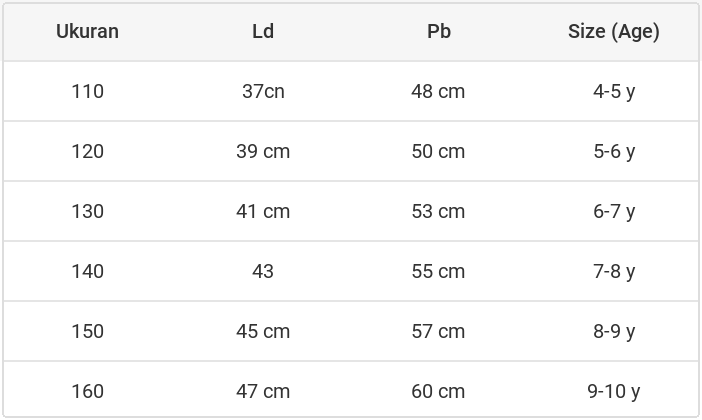Select the 130 size cell
702x420 pixels.
[87, 211]
